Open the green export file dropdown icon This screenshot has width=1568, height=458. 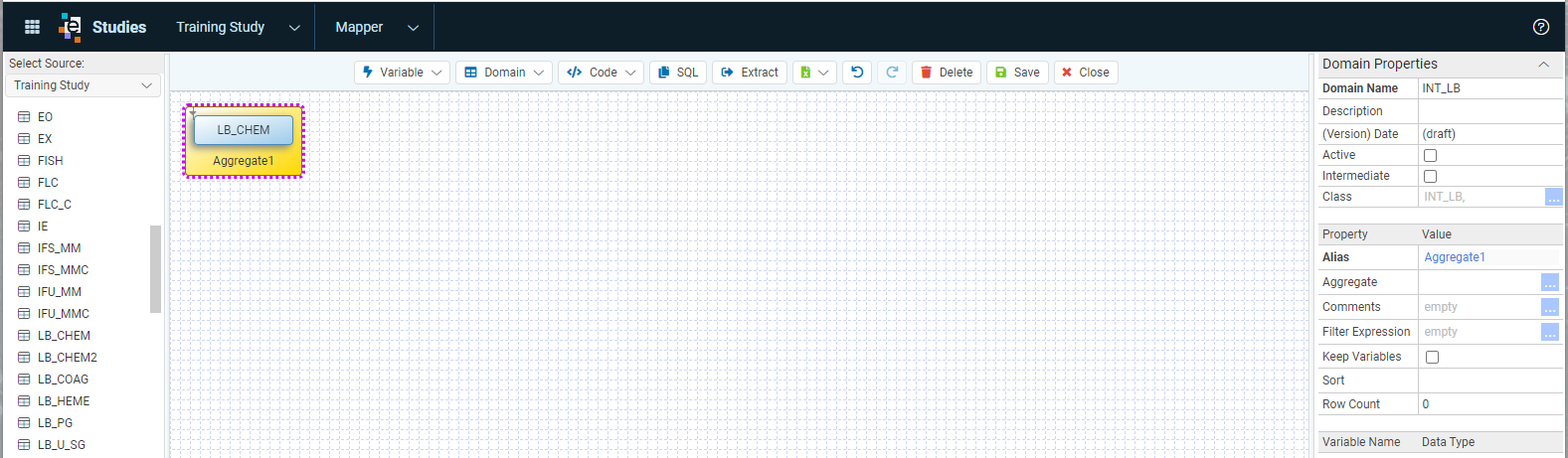[x=814, y=73]
